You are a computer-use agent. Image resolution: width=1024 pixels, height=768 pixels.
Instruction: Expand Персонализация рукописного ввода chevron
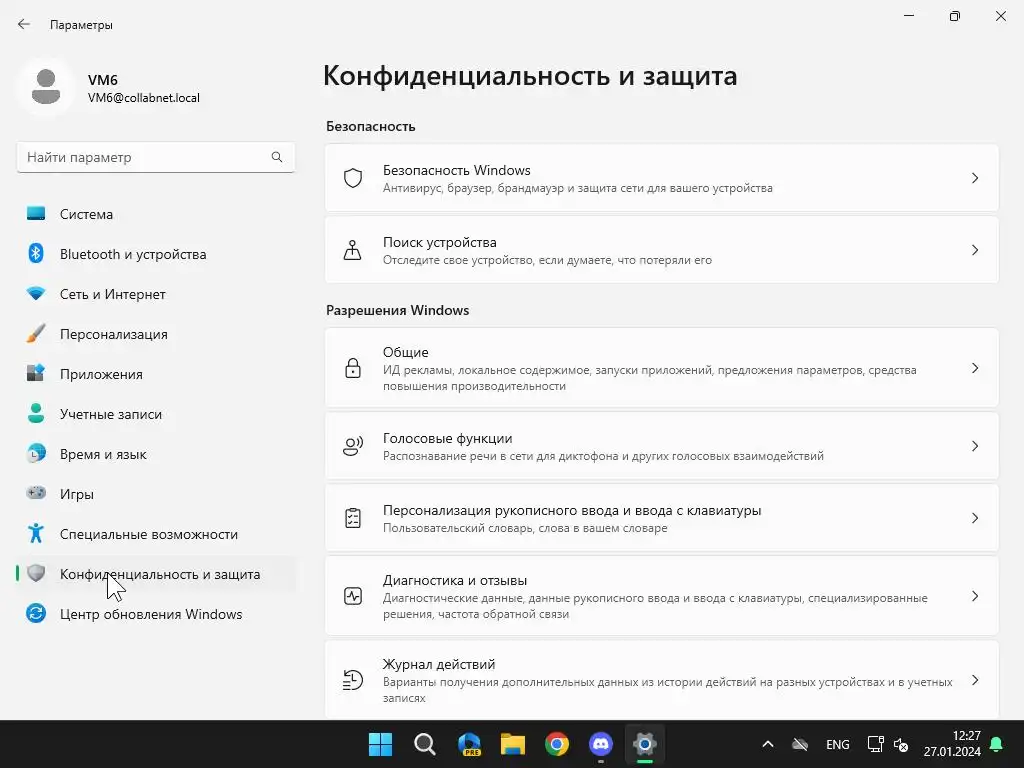click(975, 519)
